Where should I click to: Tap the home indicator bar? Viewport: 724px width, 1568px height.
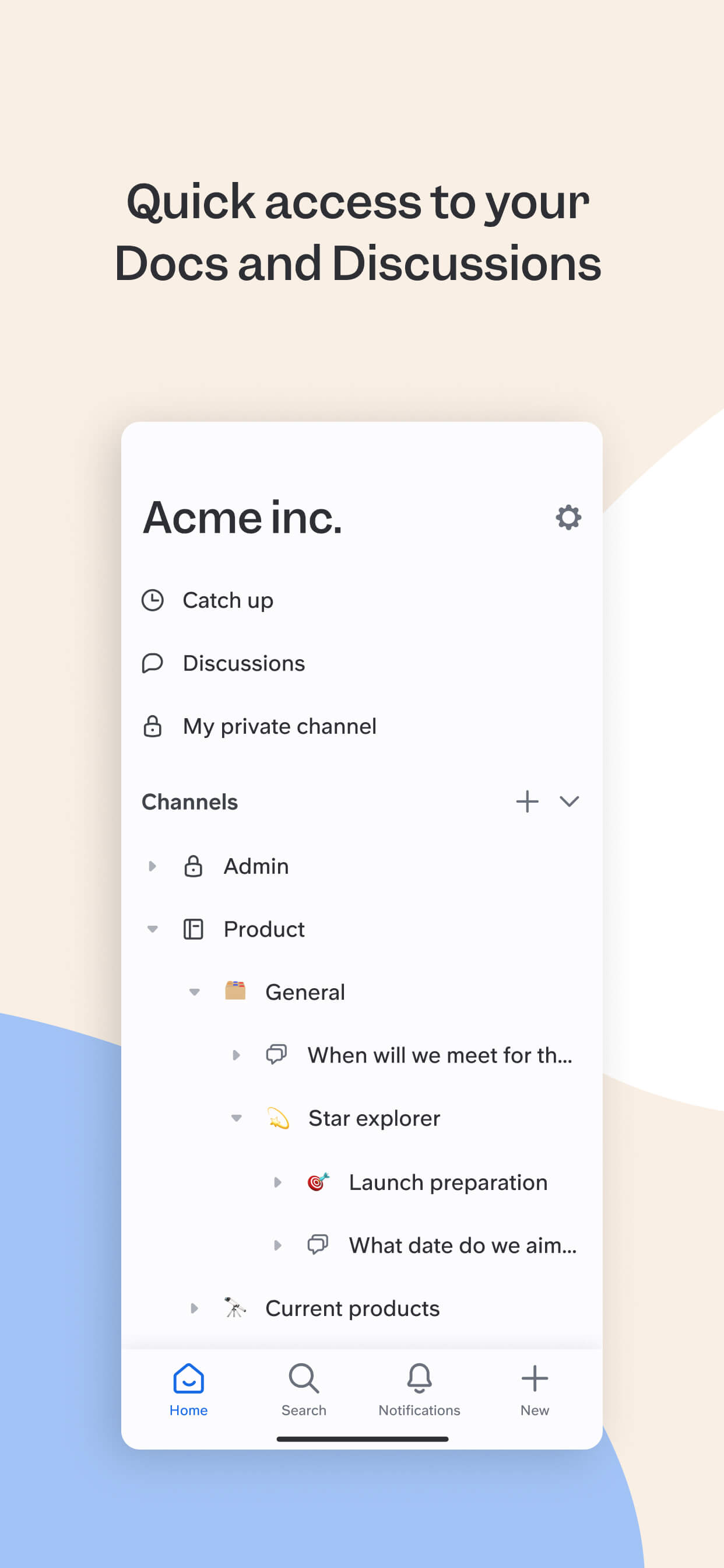coord(362,1439)
